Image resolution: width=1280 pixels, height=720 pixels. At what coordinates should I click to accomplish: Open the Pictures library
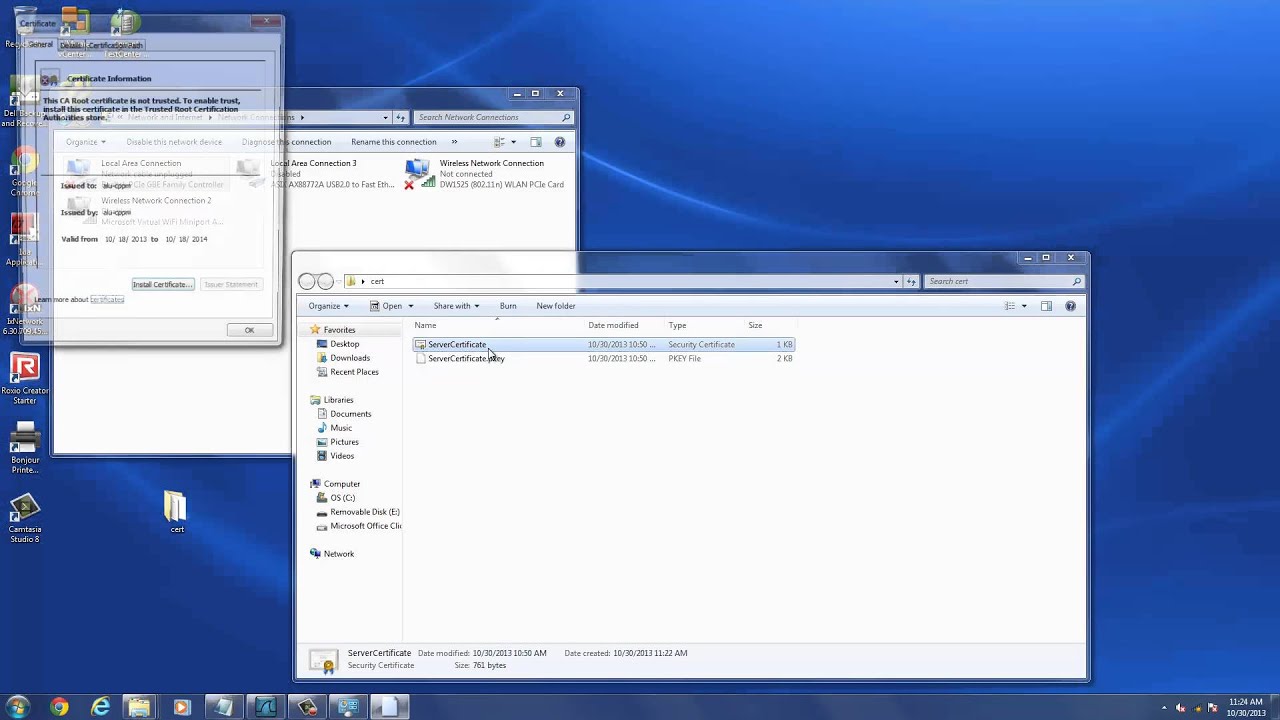click(x=344, y=442)
